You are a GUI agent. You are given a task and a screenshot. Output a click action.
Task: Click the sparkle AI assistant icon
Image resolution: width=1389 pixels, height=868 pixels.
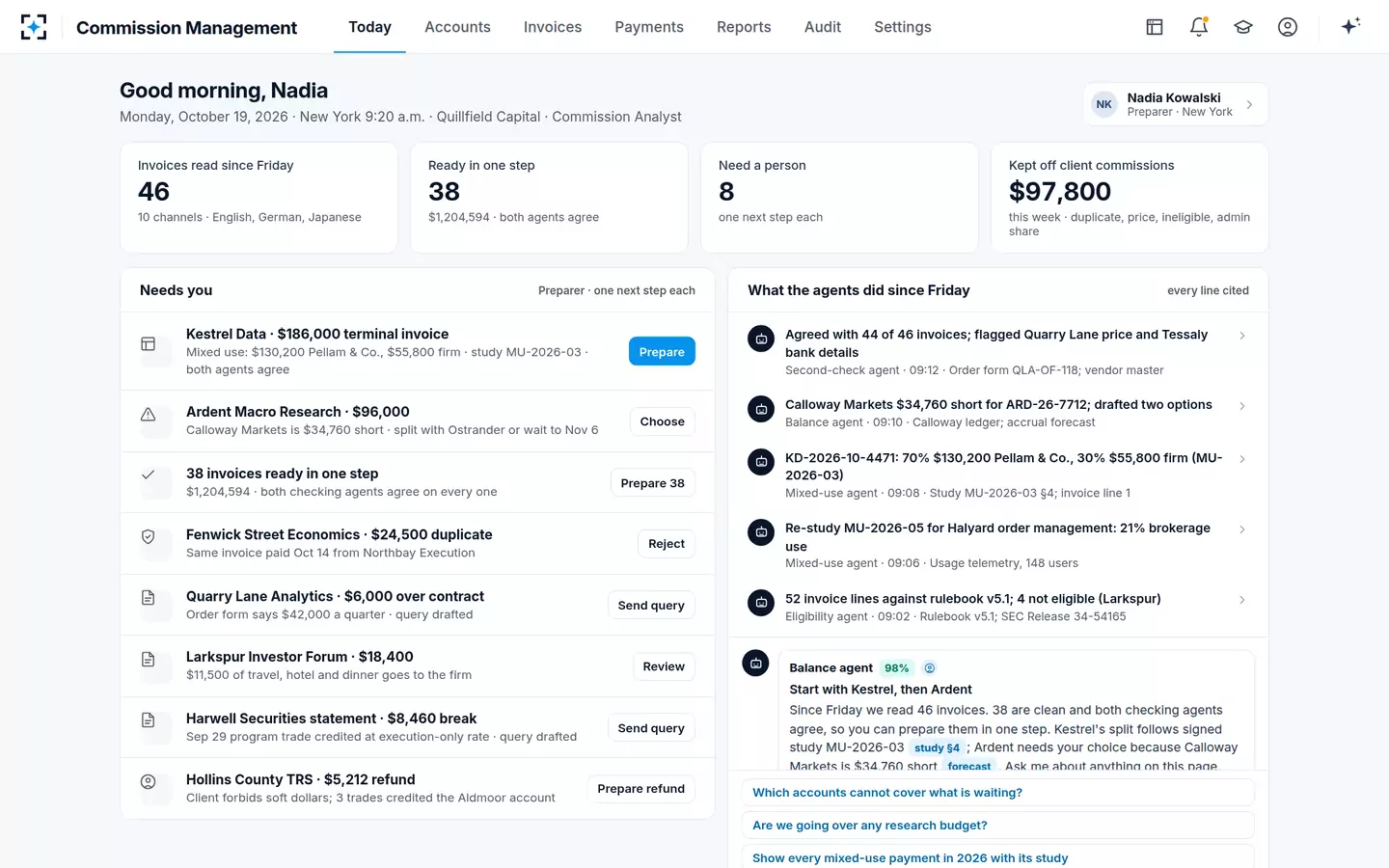(1350, 27)
